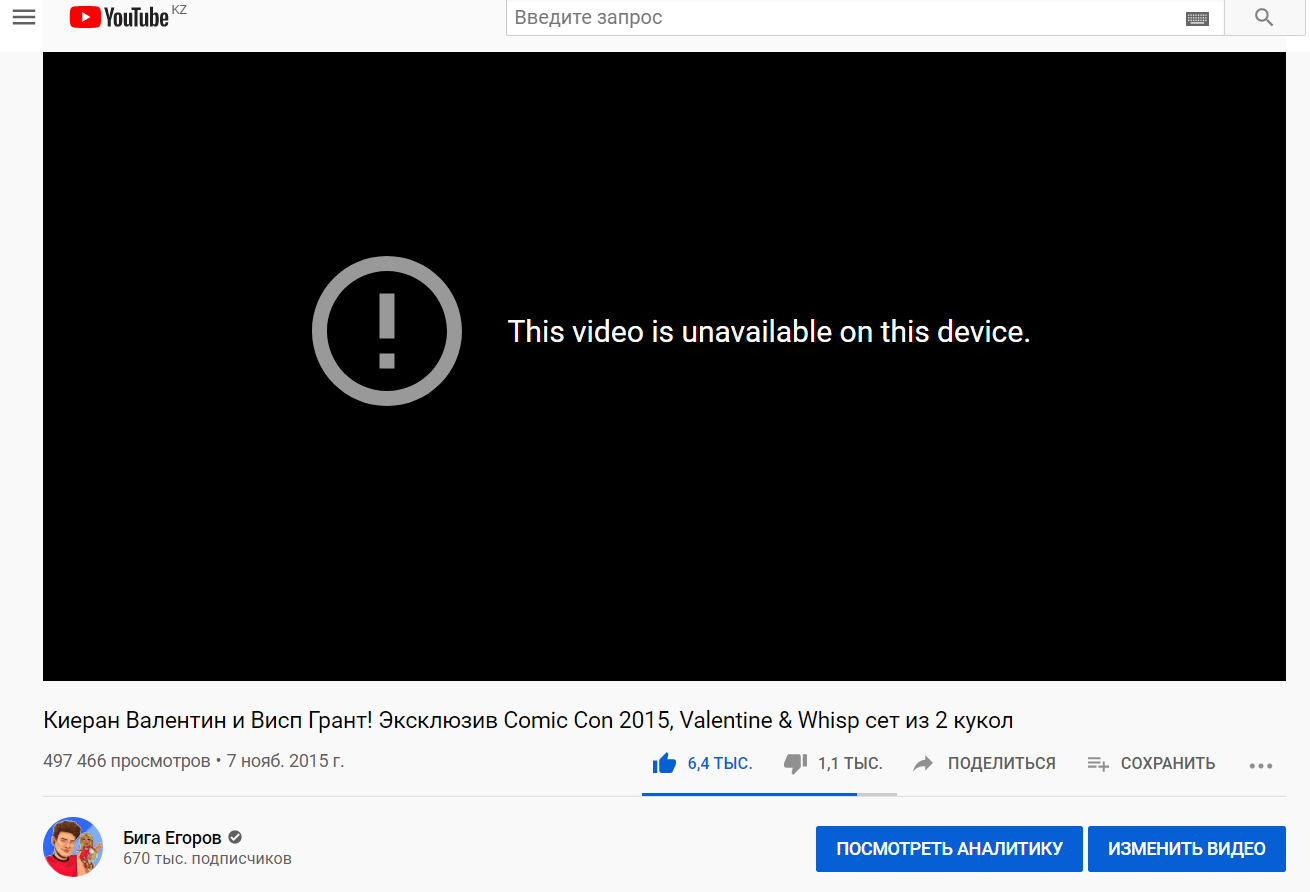1310x892 pixels.
Task: Open the Бига Егоров channel name link
Action: 172,838
